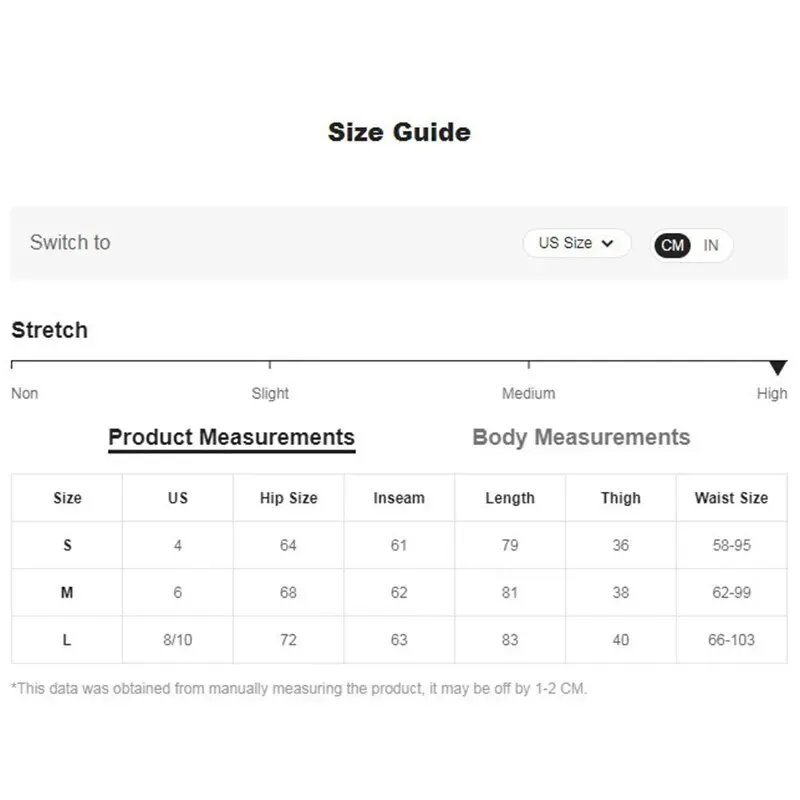Click the 8/10 US size cell

coord(178,640)
